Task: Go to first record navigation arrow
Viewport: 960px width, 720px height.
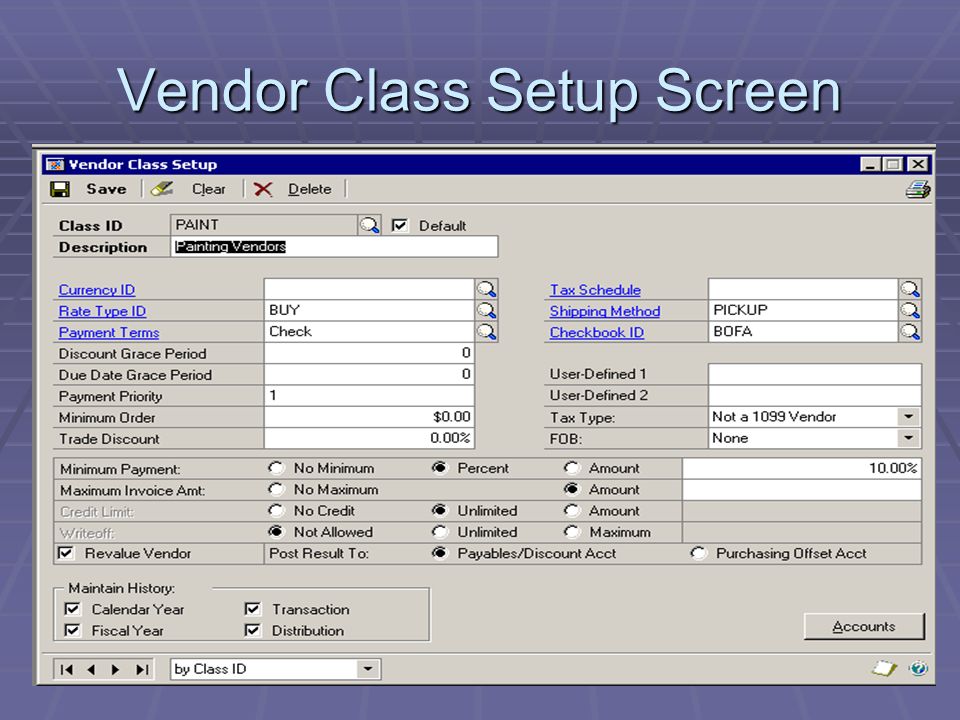Action: coord(67,670)
